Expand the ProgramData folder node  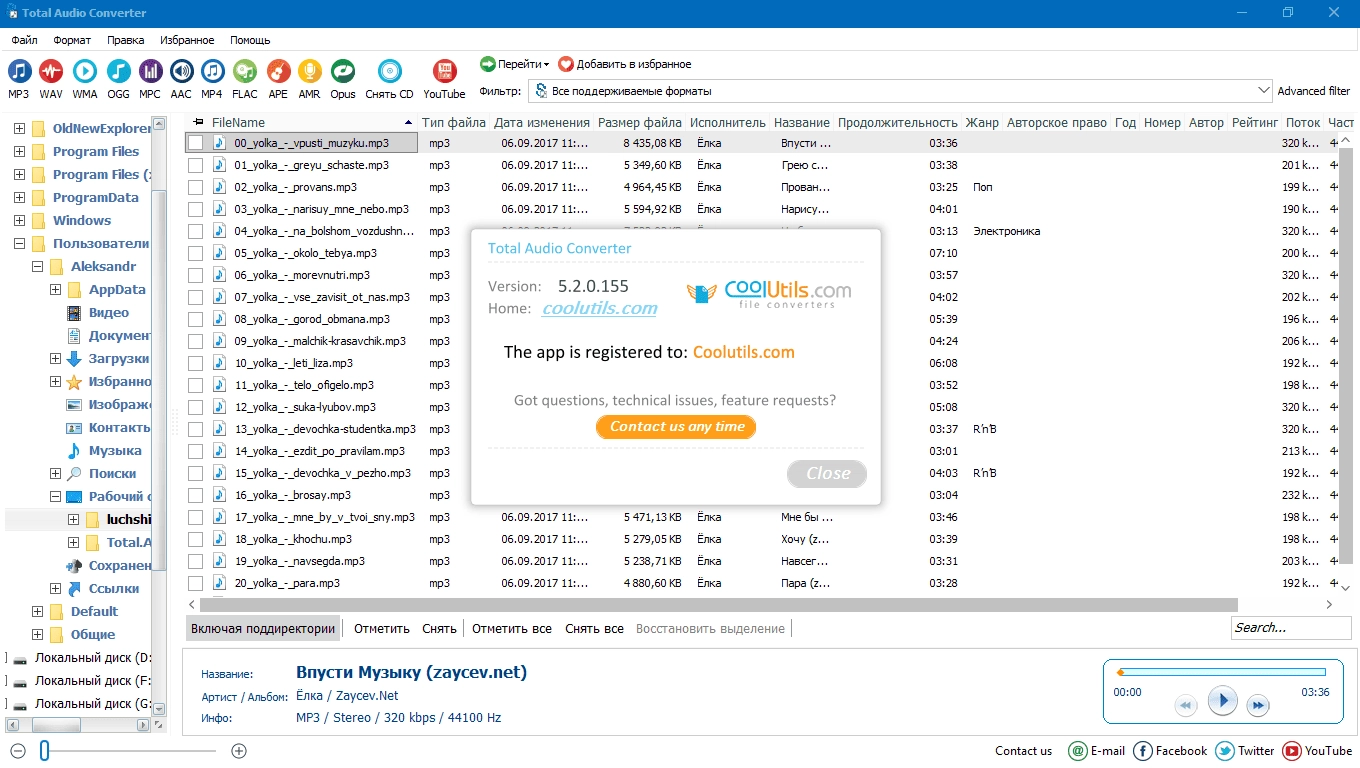tap(19, 197)
